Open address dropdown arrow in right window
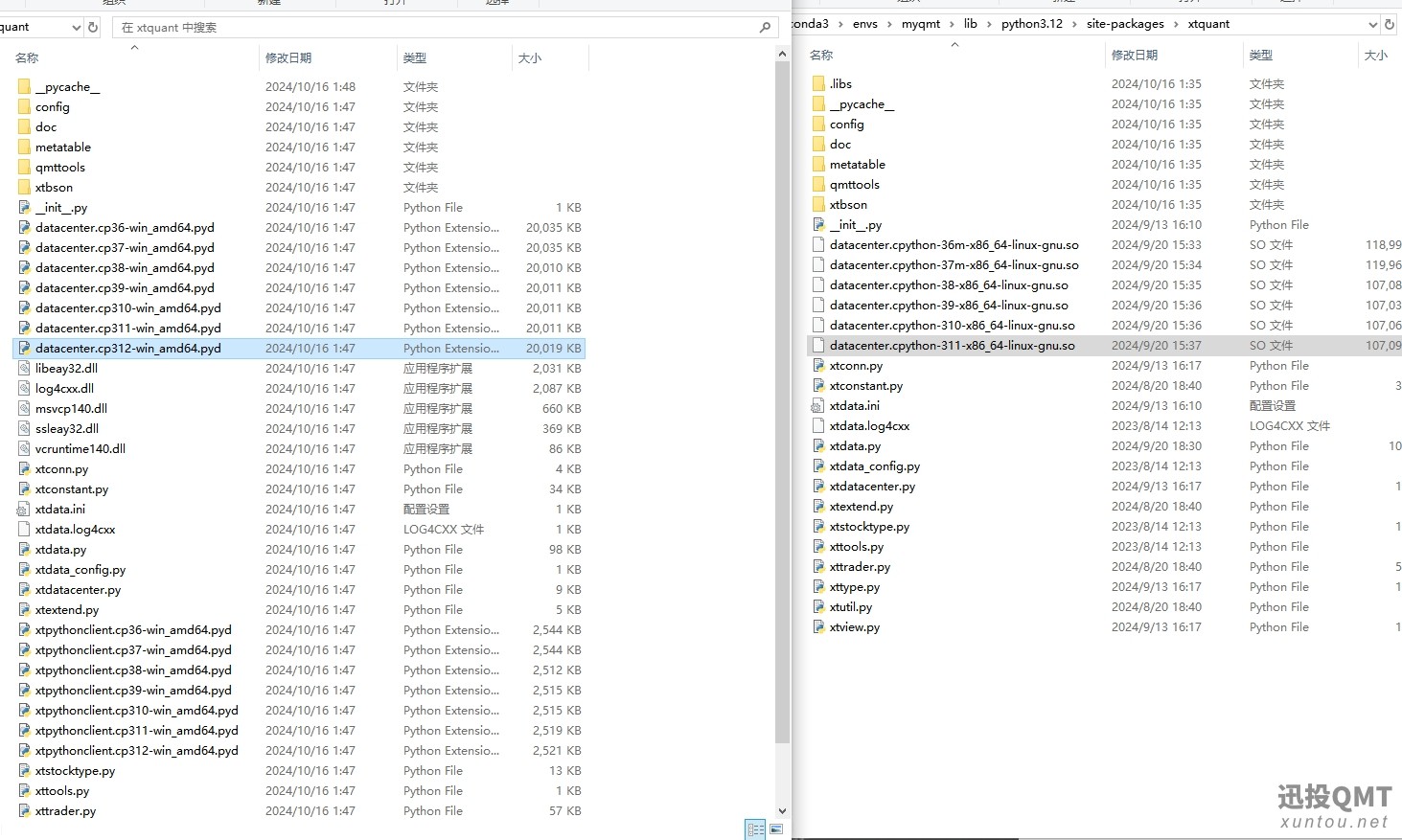The width and height of the screenshot is (1402, 840). pos(1372,24)
